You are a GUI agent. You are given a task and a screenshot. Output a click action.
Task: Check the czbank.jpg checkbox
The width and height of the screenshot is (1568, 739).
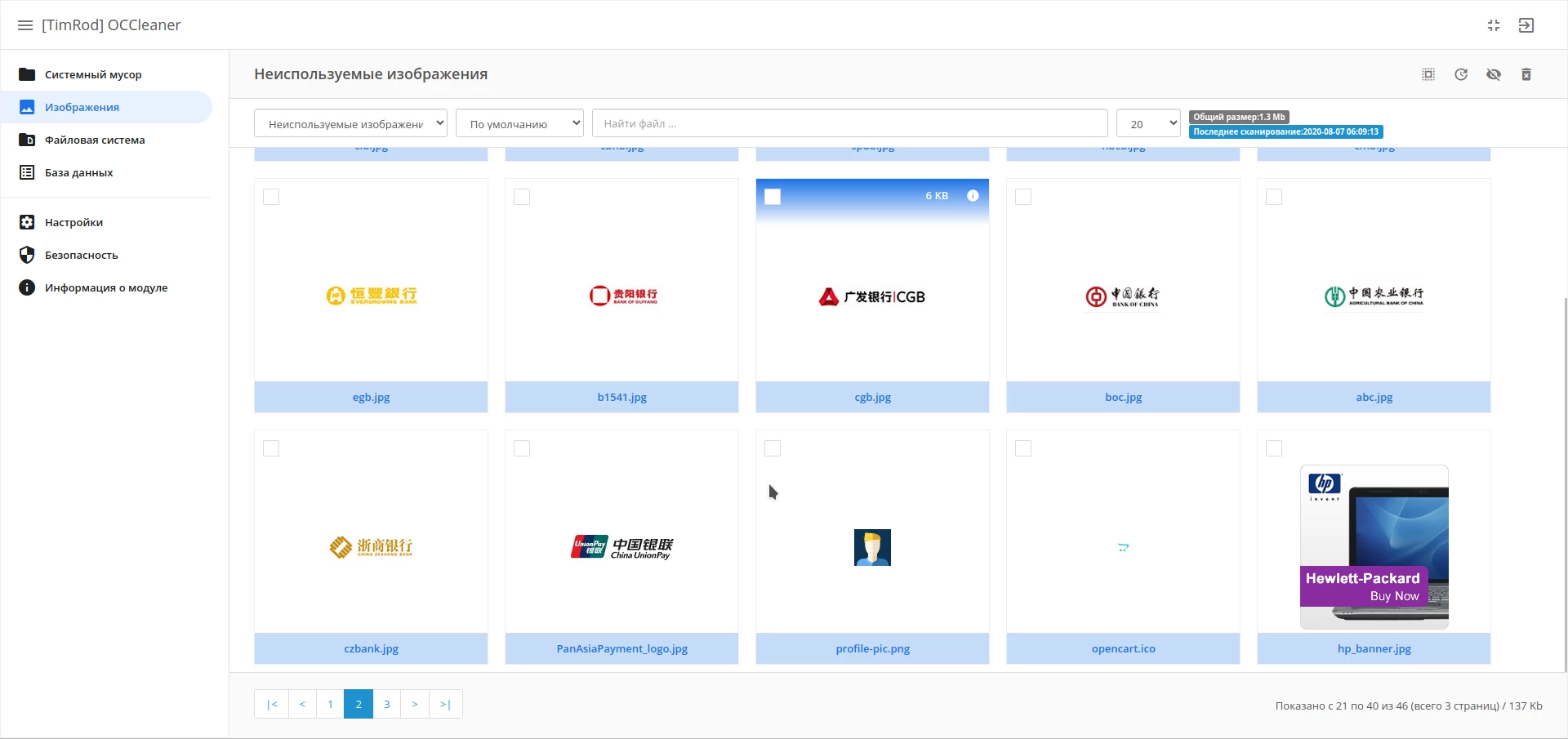click(x=271, y=448)
